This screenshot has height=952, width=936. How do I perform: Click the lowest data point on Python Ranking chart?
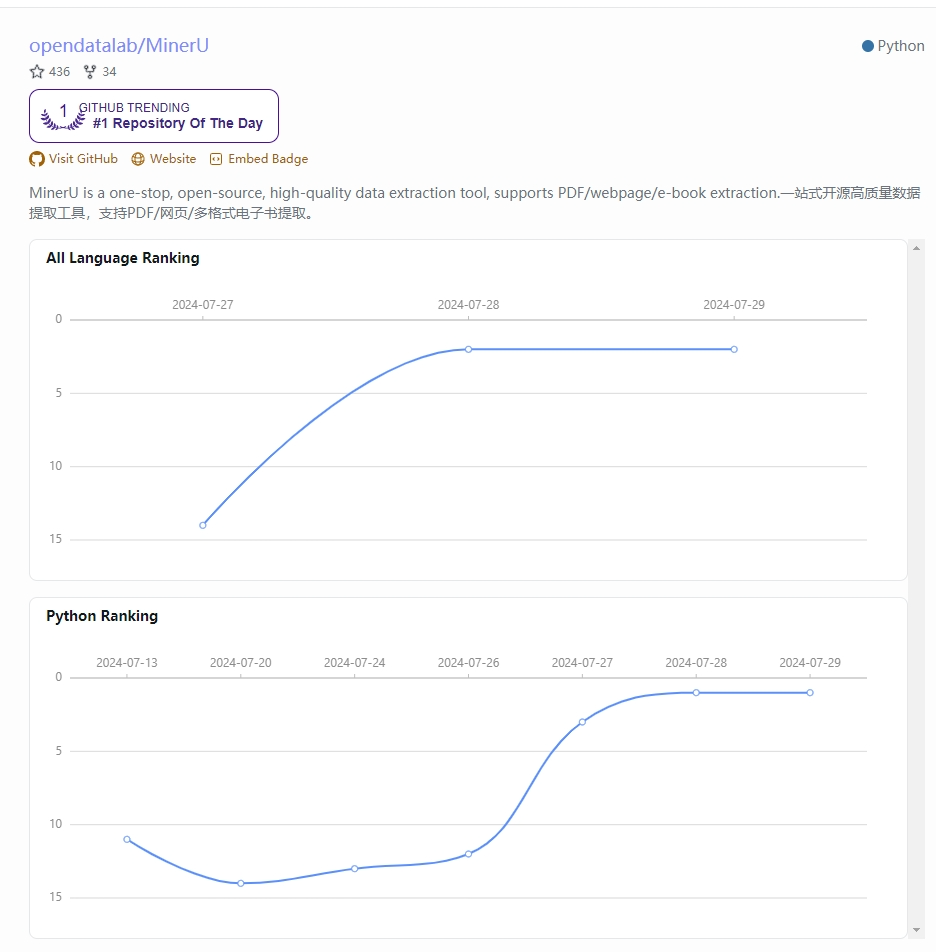pos(240,883)
